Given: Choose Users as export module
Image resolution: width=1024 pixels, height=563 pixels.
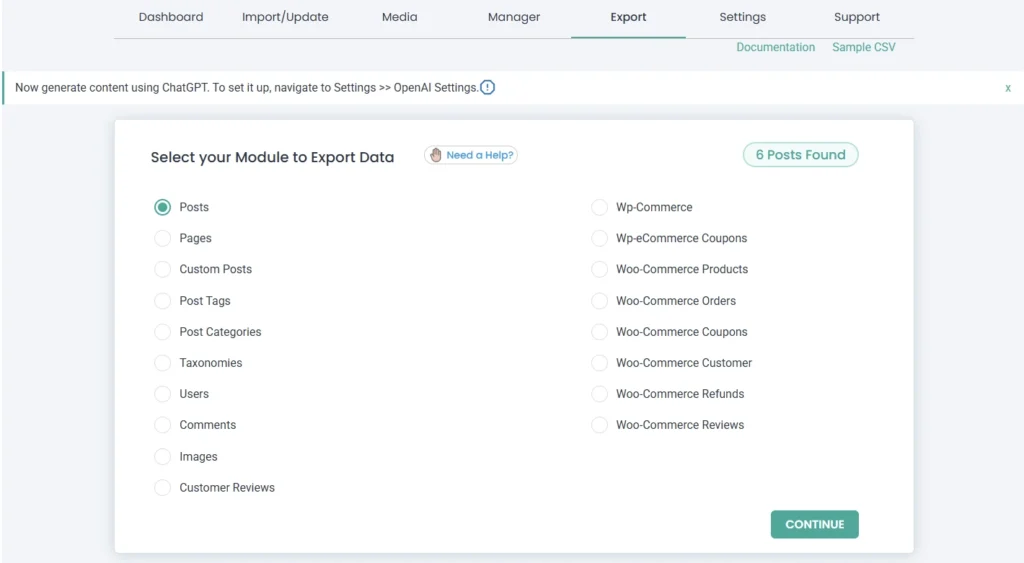Looking at the screenshot, I should click(x=162, y=394).
